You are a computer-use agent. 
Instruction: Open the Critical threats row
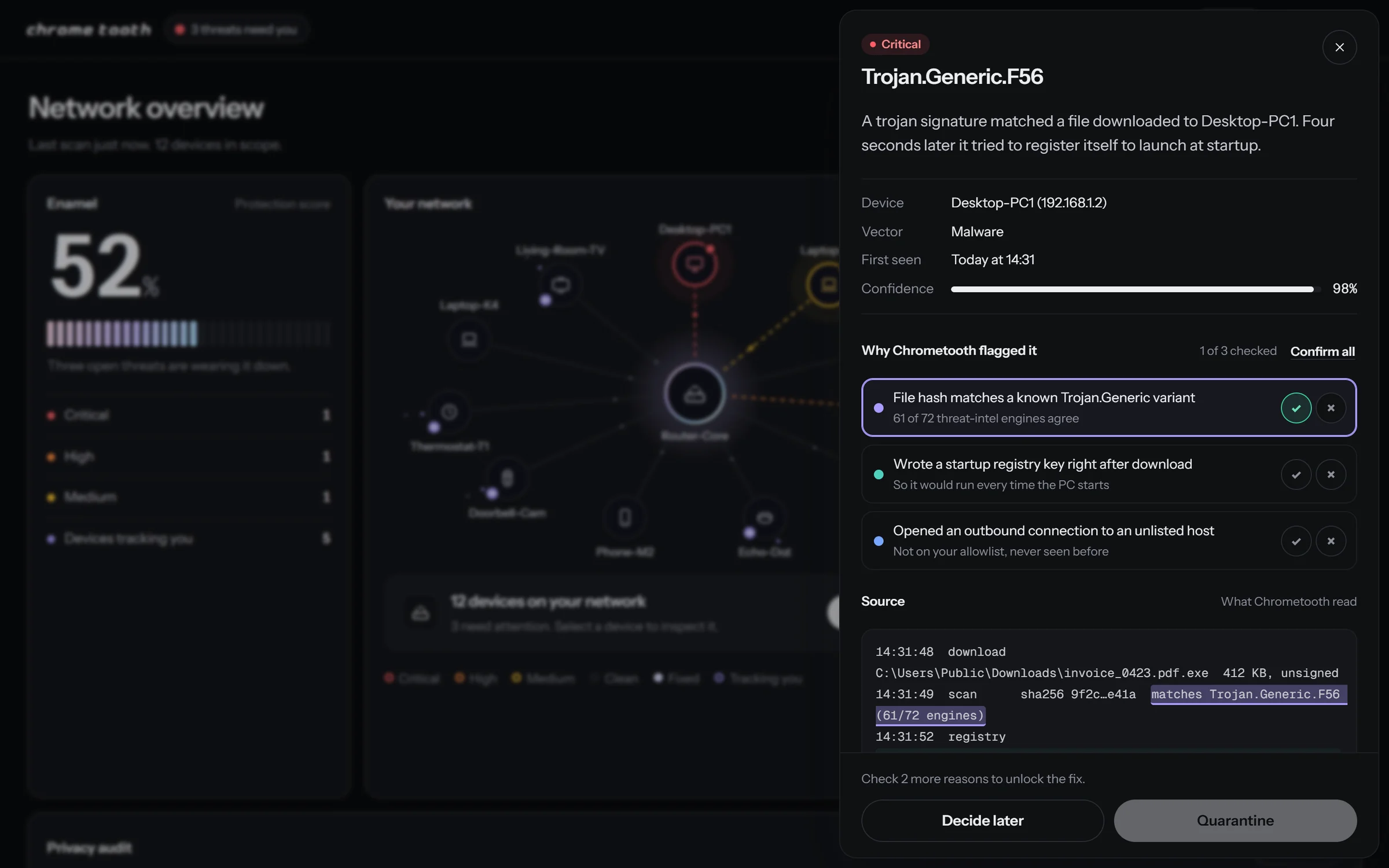coord(188,415)
